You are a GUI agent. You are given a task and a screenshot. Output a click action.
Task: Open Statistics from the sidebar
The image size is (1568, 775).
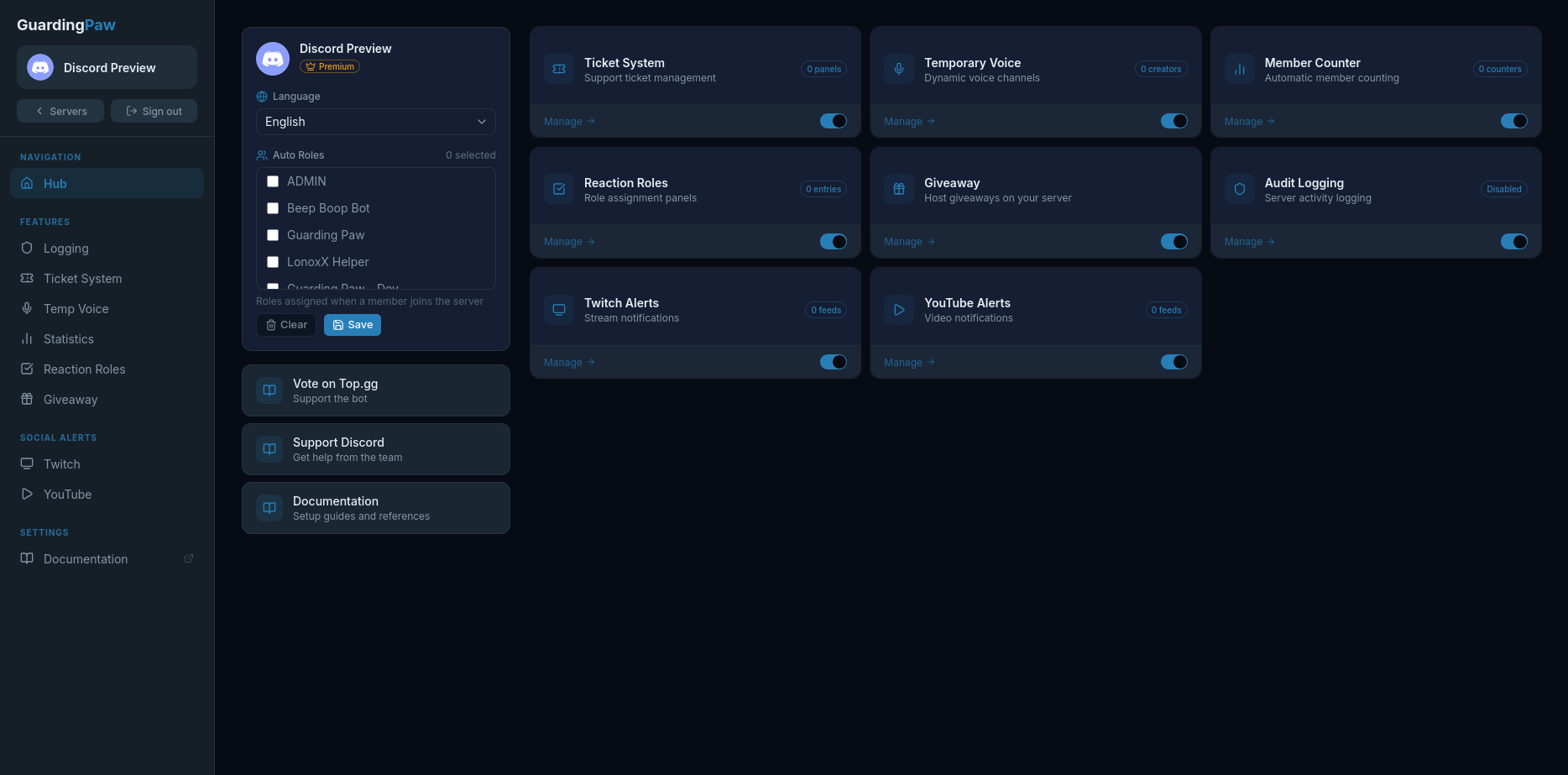pyautogui.click(x=107, y=338)
